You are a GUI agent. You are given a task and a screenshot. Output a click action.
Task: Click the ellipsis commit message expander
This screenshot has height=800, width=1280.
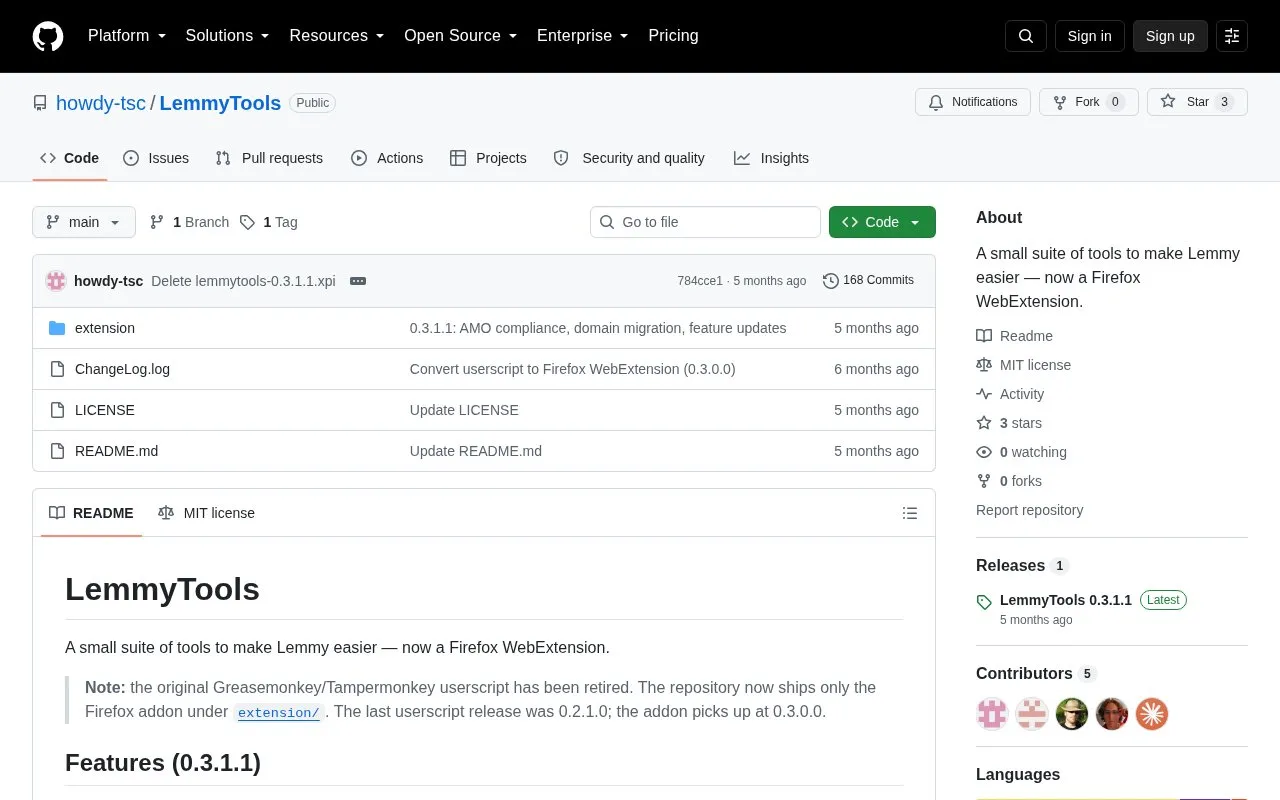click(358, 281)
